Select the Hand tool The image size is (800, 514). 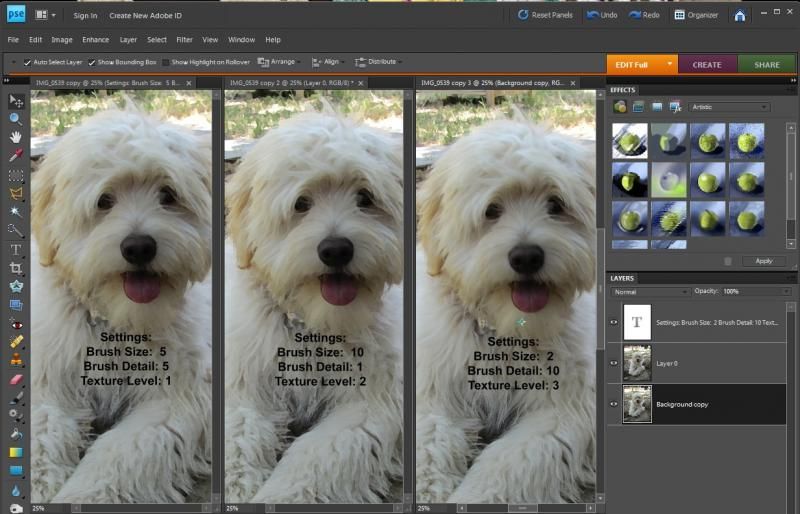click(x=16, y=136)
